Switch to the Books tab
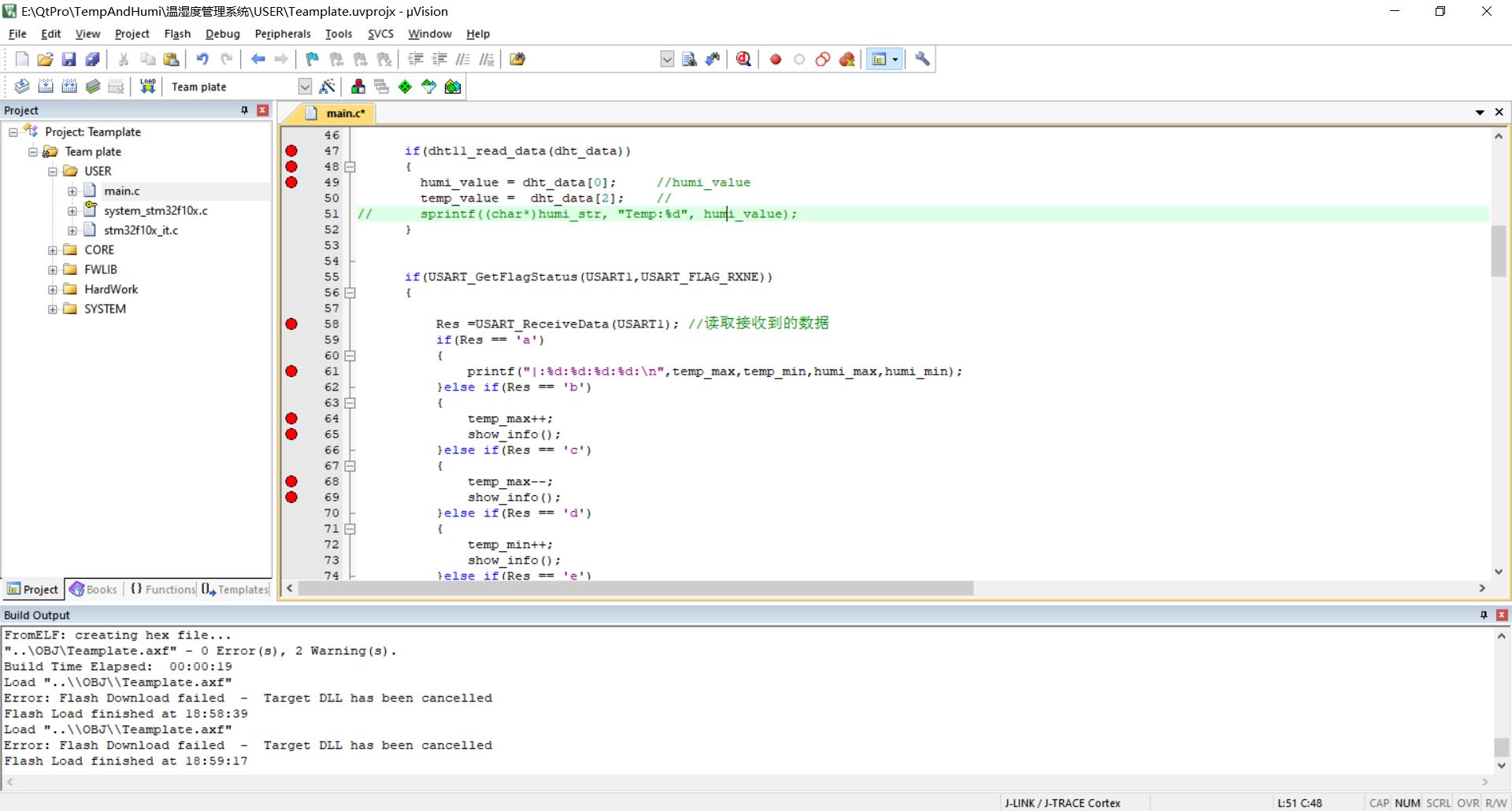This screenshot has height=811, width=1512. [94, 589]
